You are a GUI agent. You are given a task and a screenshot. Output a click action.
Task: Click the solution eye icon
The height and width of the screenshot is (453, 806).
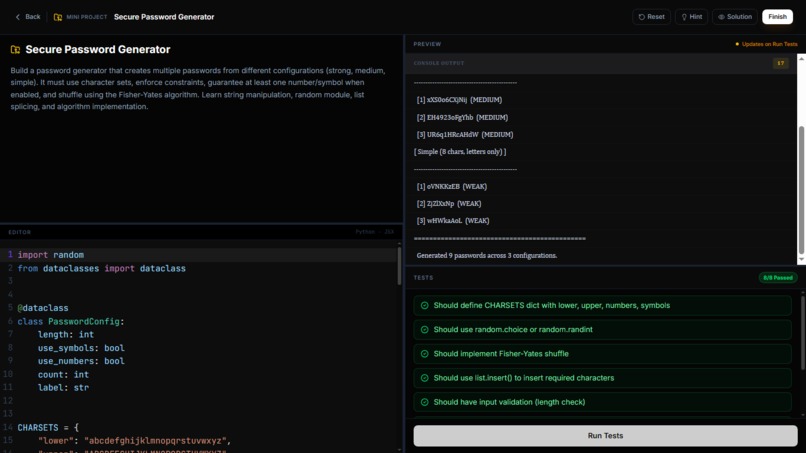pyautogui.click(x=721, y=17)
